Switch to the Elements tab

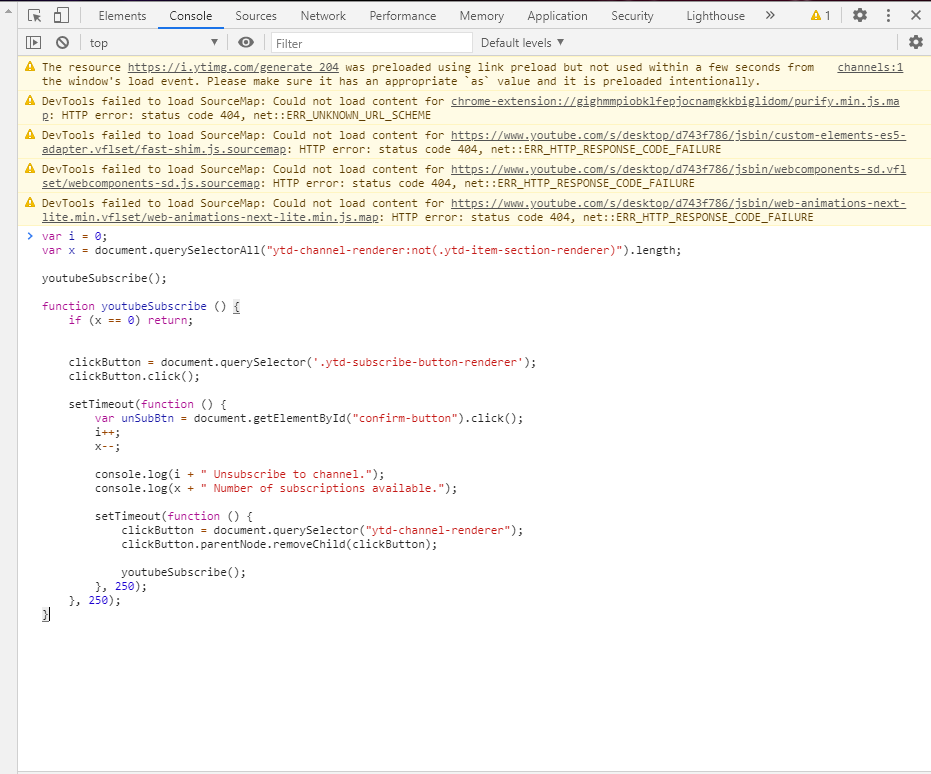click(121, 15)
